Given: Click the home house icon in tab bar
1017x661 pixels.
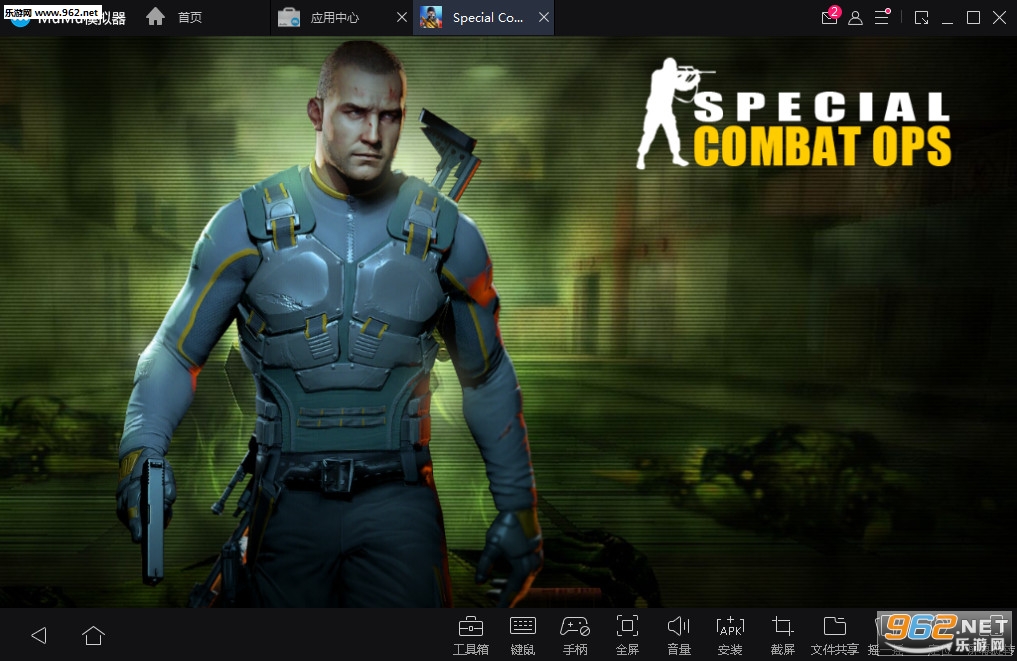Looking at the screenshot, I should tap(155, 16).
